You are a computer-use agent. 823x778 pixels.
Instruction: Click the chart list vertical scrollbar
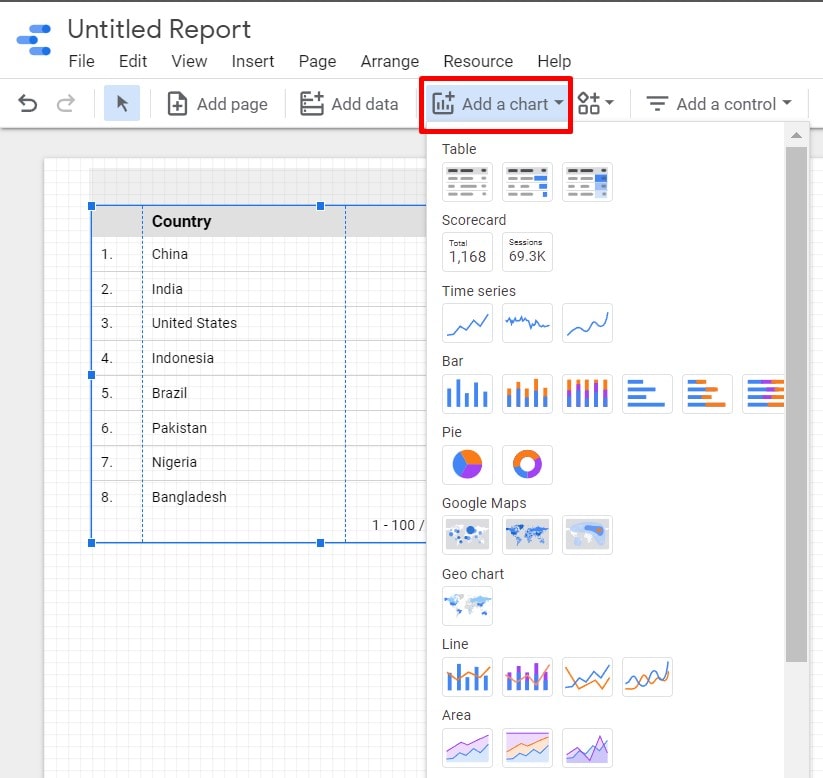point(796,400)
